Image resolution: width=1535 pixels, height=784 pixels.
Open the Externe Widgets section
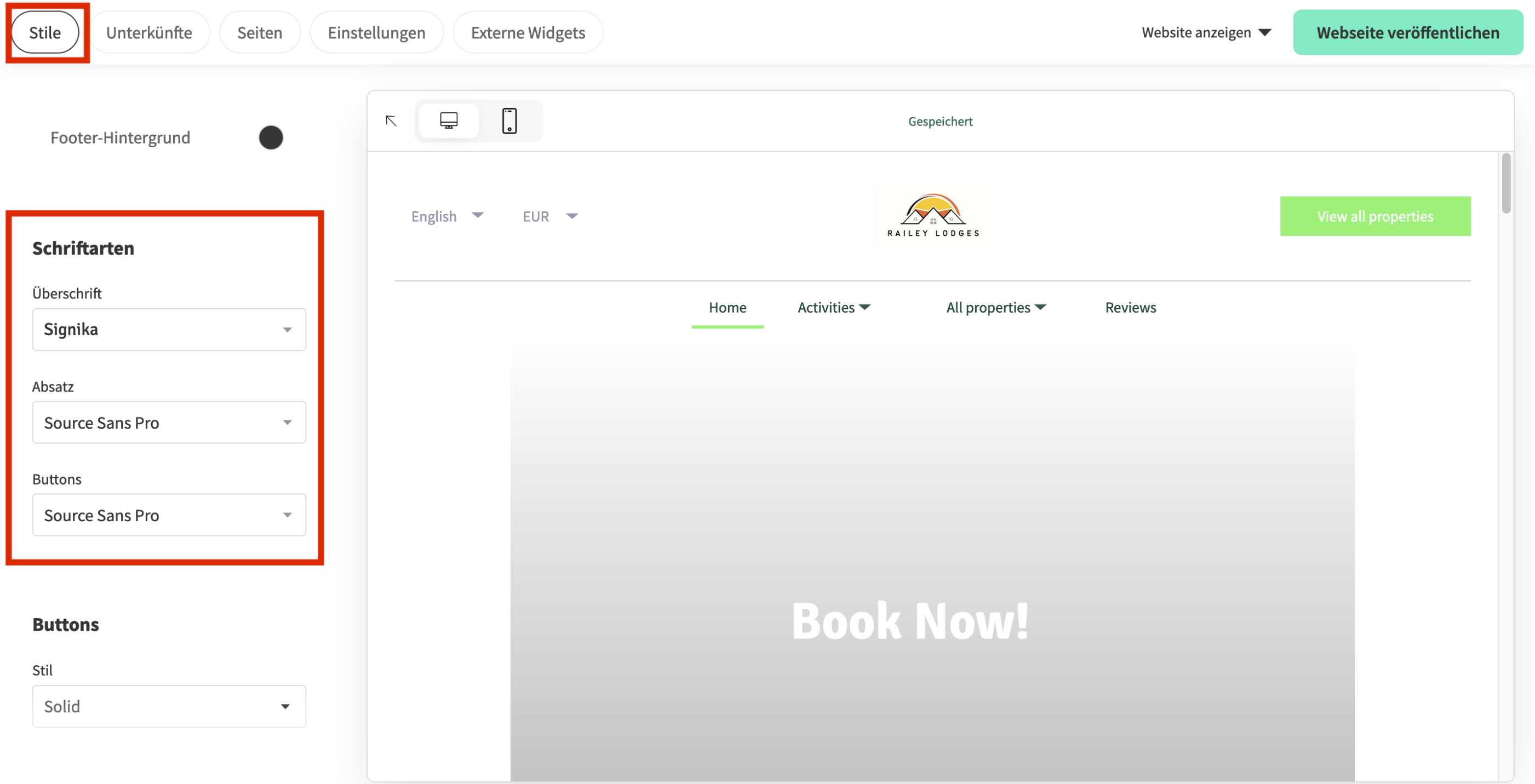pyautogui.click(x=528, y=32)
